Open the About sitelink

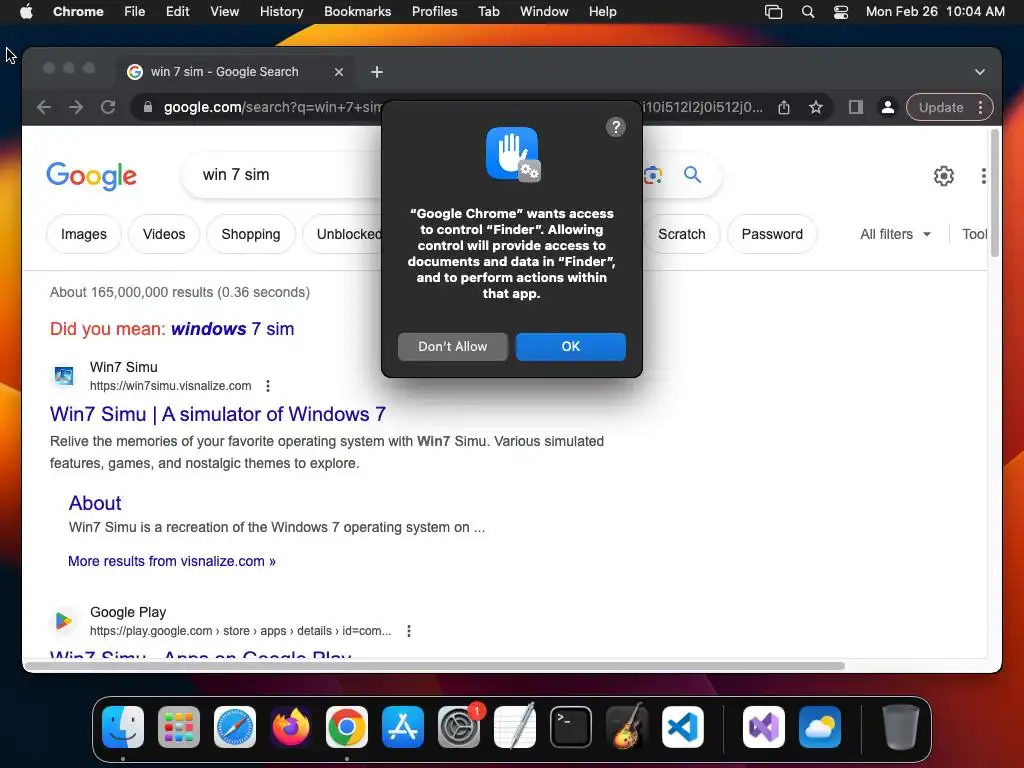[95, 503]
